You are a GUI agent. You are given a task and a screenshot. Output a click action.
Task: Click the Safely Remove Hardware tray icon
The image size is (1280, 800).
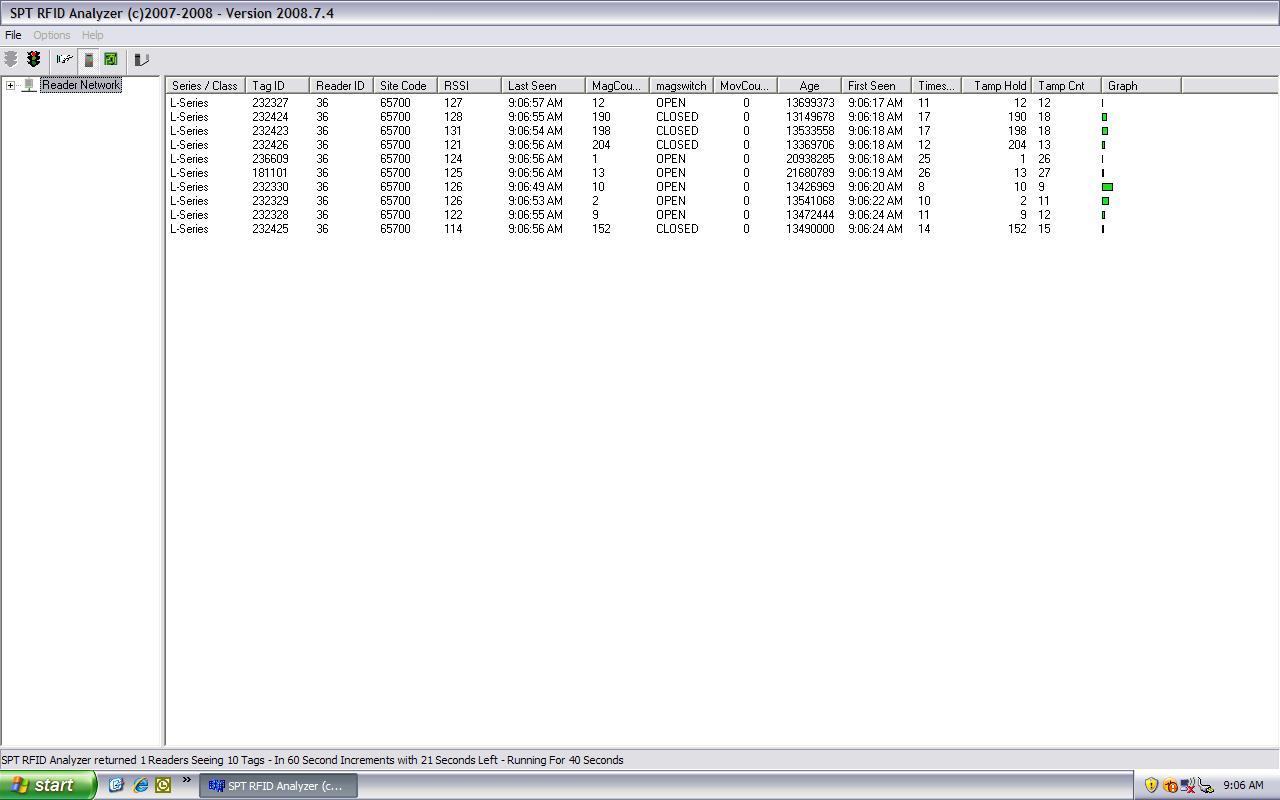pyautogui.click(x=1206, y=786)
